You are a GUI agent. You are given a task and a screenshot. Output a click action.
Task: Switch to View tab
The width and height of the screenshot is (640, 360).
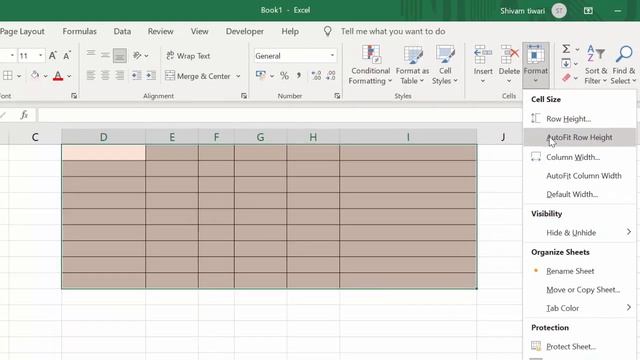199,31
